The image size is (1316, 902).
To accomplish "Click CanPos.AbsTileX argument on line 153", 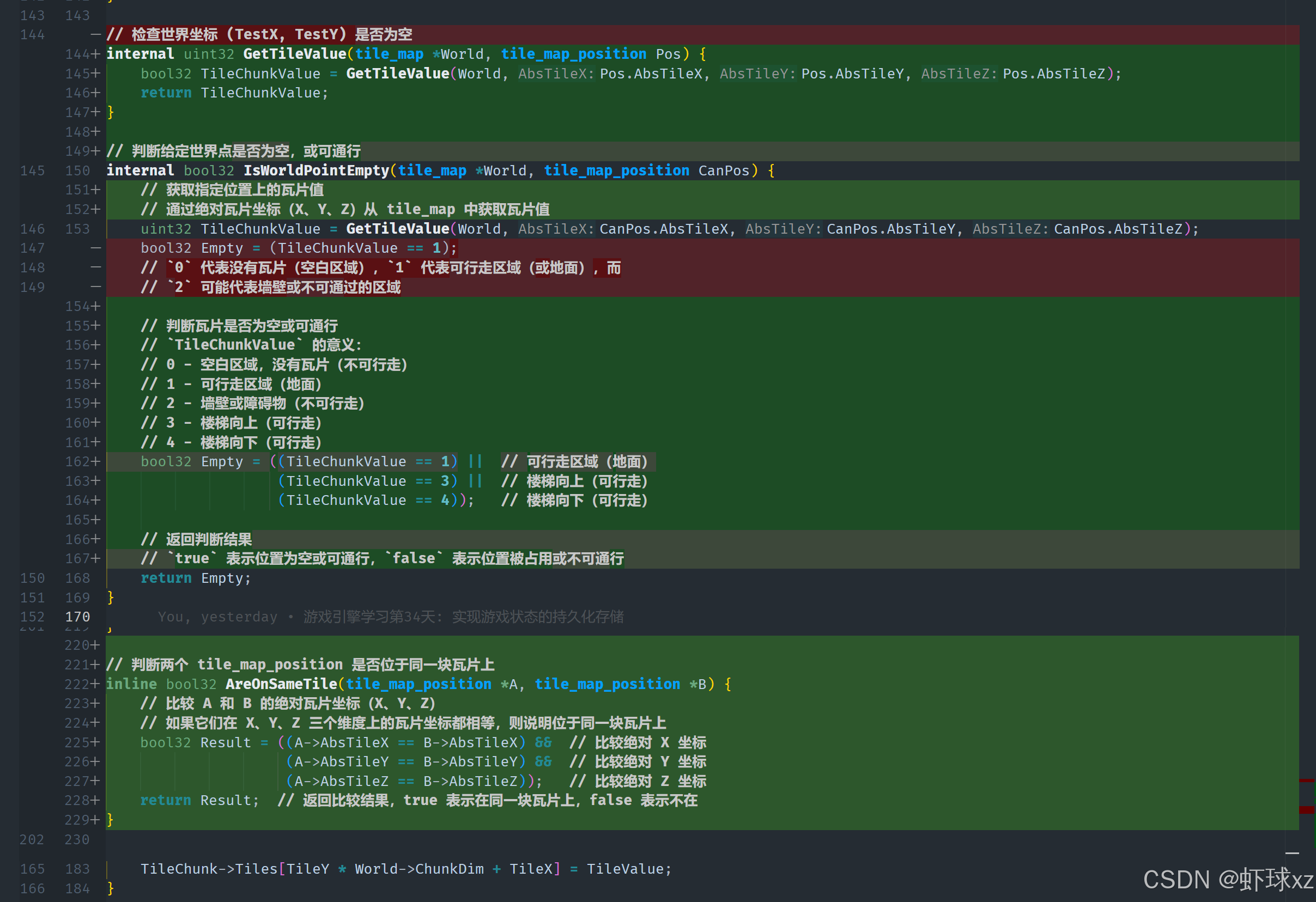I will point(664,229).
